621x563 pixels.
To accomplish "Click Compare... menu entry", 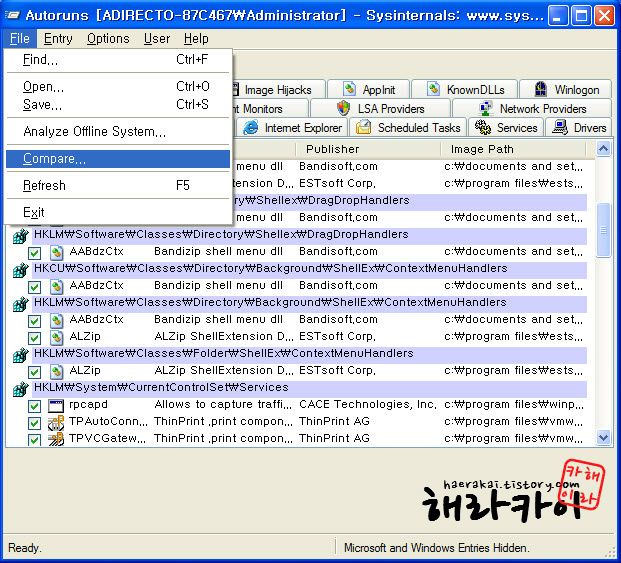I will click(118, 159).
